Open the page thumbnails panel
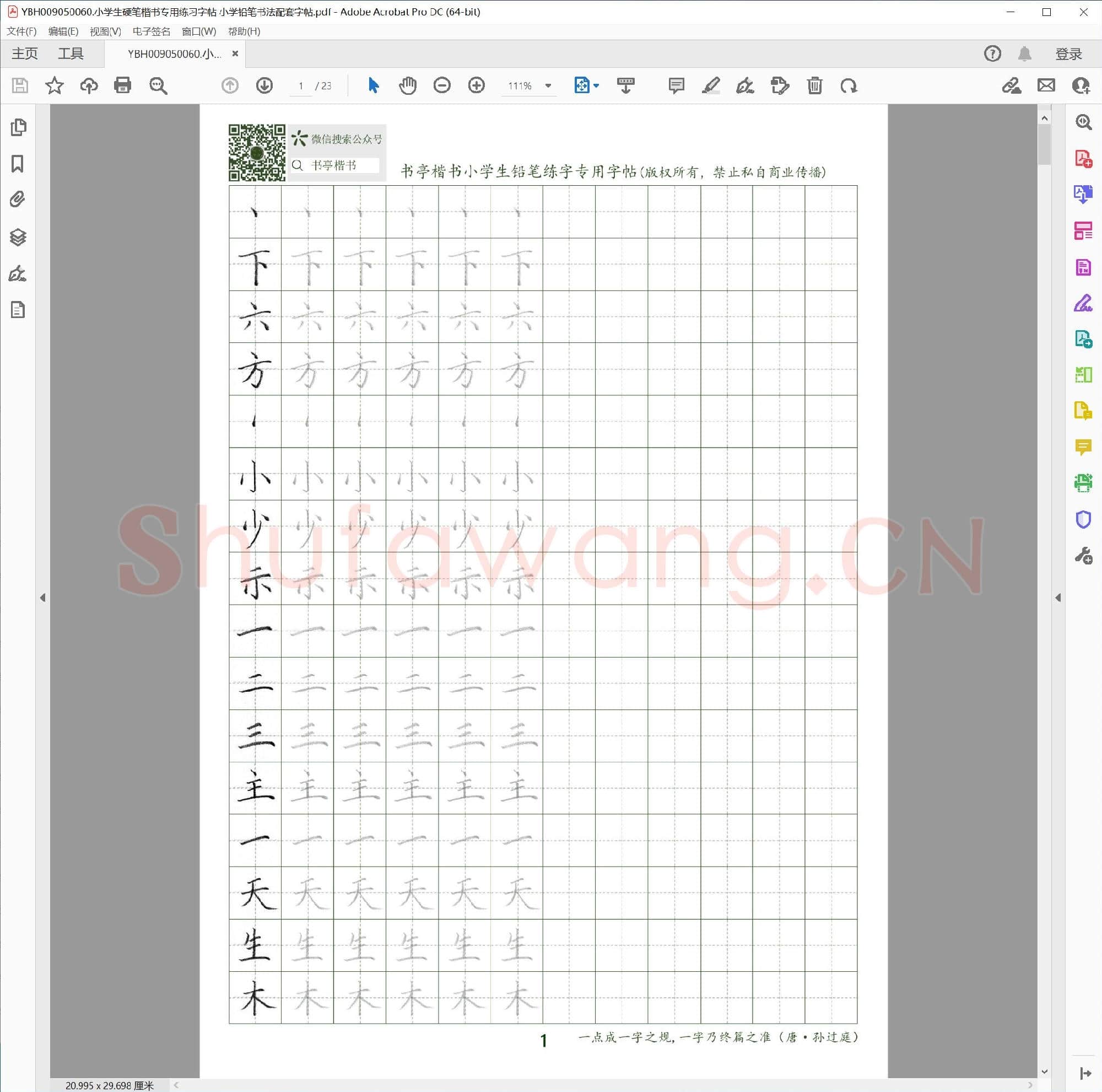 click(x=18, y=127)
